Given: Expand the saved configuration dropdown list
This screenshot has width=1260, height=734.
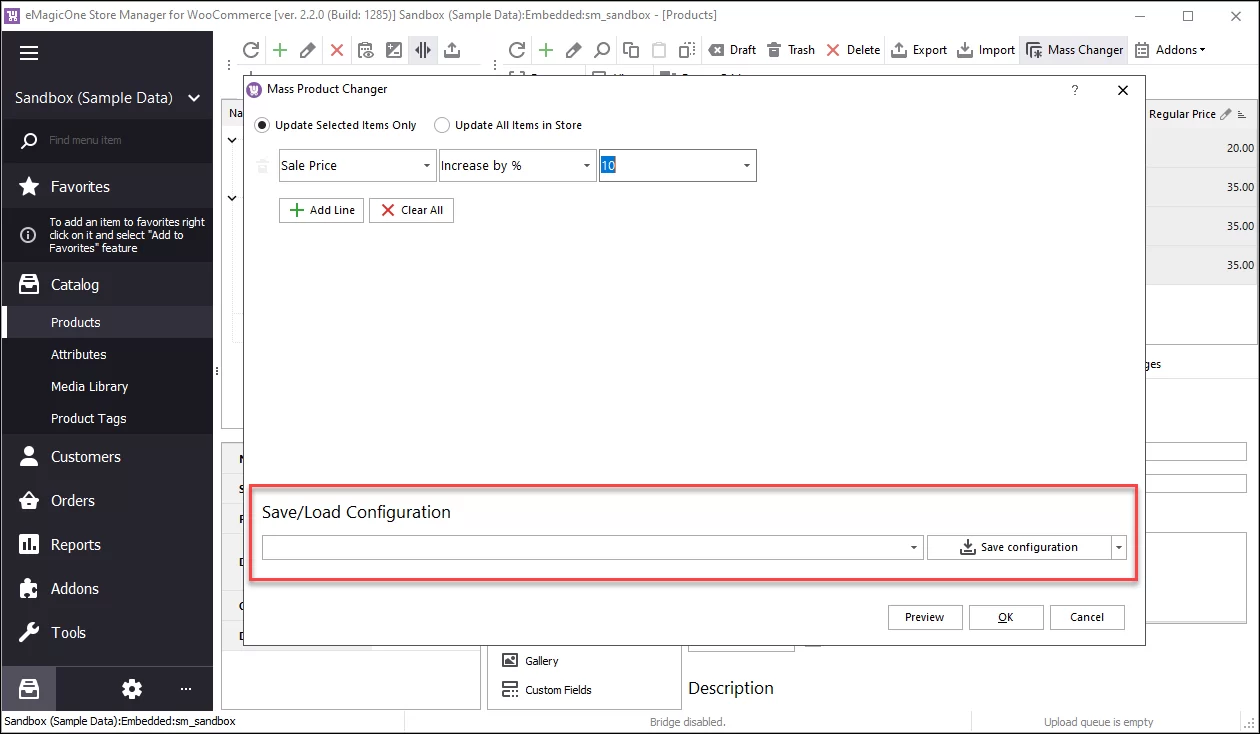Looking at the screenshot, I should [x=914, y=548].
